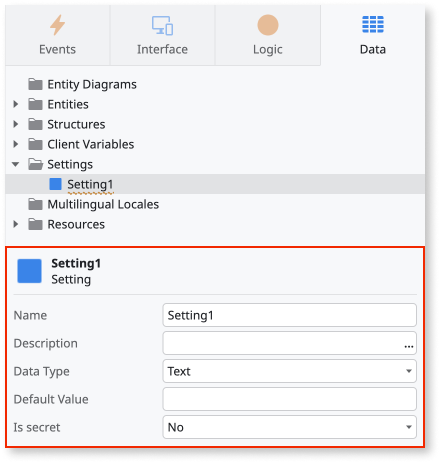
Task: Open Description editor ellipsis button
Action: (409, 346)
